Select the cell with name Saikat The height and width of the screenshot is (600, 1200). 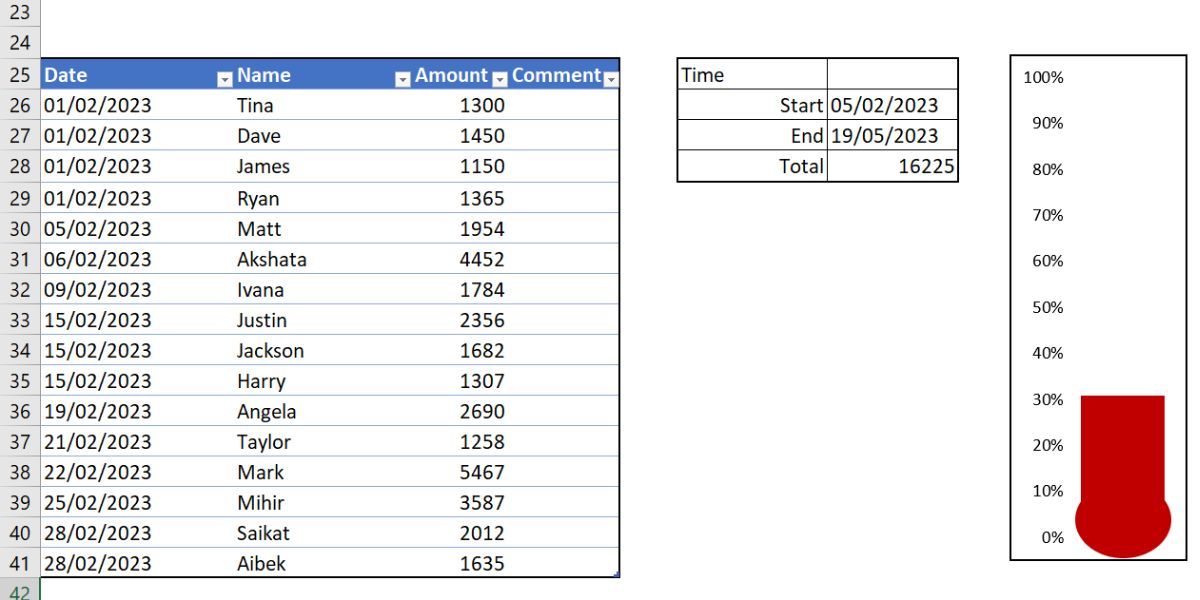click(263, 533)
